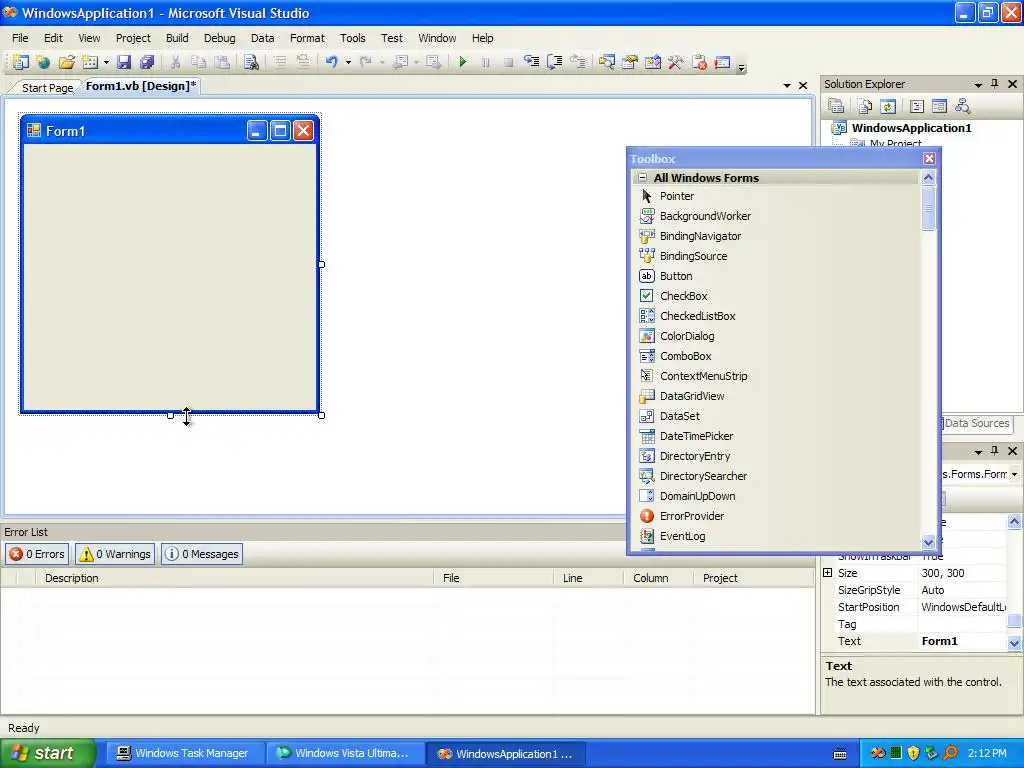Select ErrorProvider in the Toolbox
This screenshot has width=1024, height=768.
pyautogui.click(x=776, y=516)
